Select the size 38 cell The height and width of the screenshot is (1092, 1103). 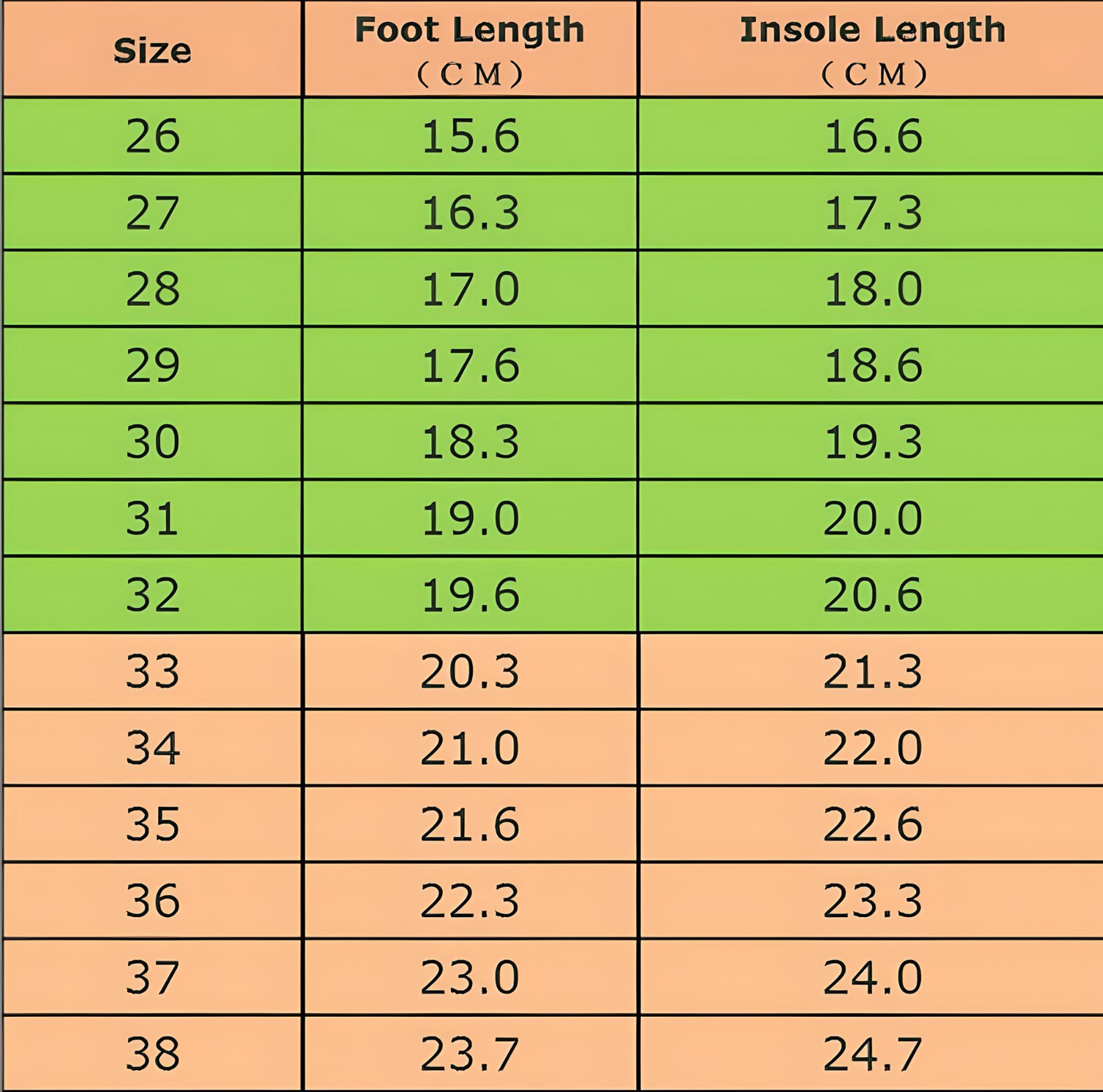[152, 1054]
